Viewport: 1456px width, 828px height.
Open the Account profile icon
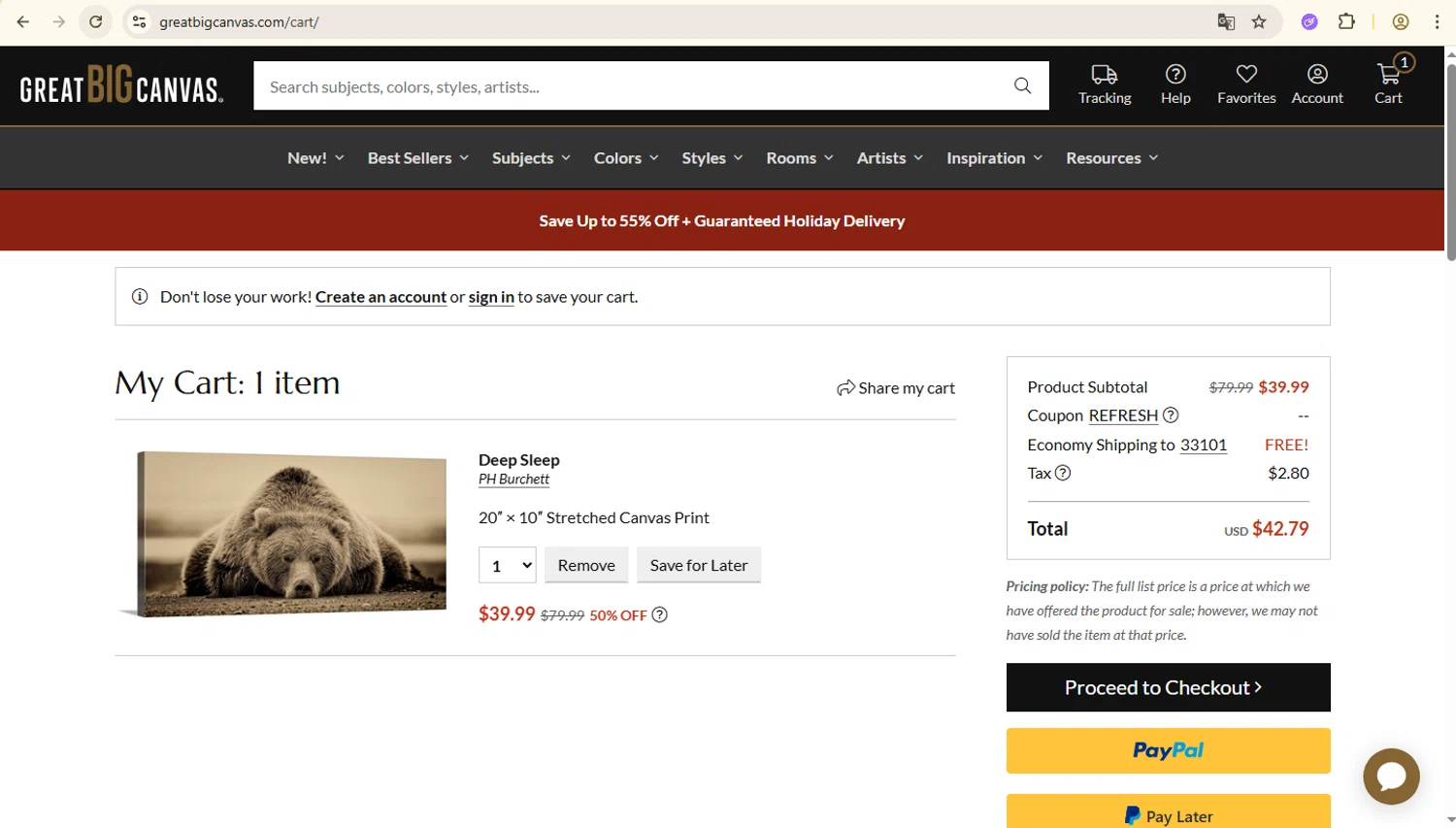(1316, 75)
